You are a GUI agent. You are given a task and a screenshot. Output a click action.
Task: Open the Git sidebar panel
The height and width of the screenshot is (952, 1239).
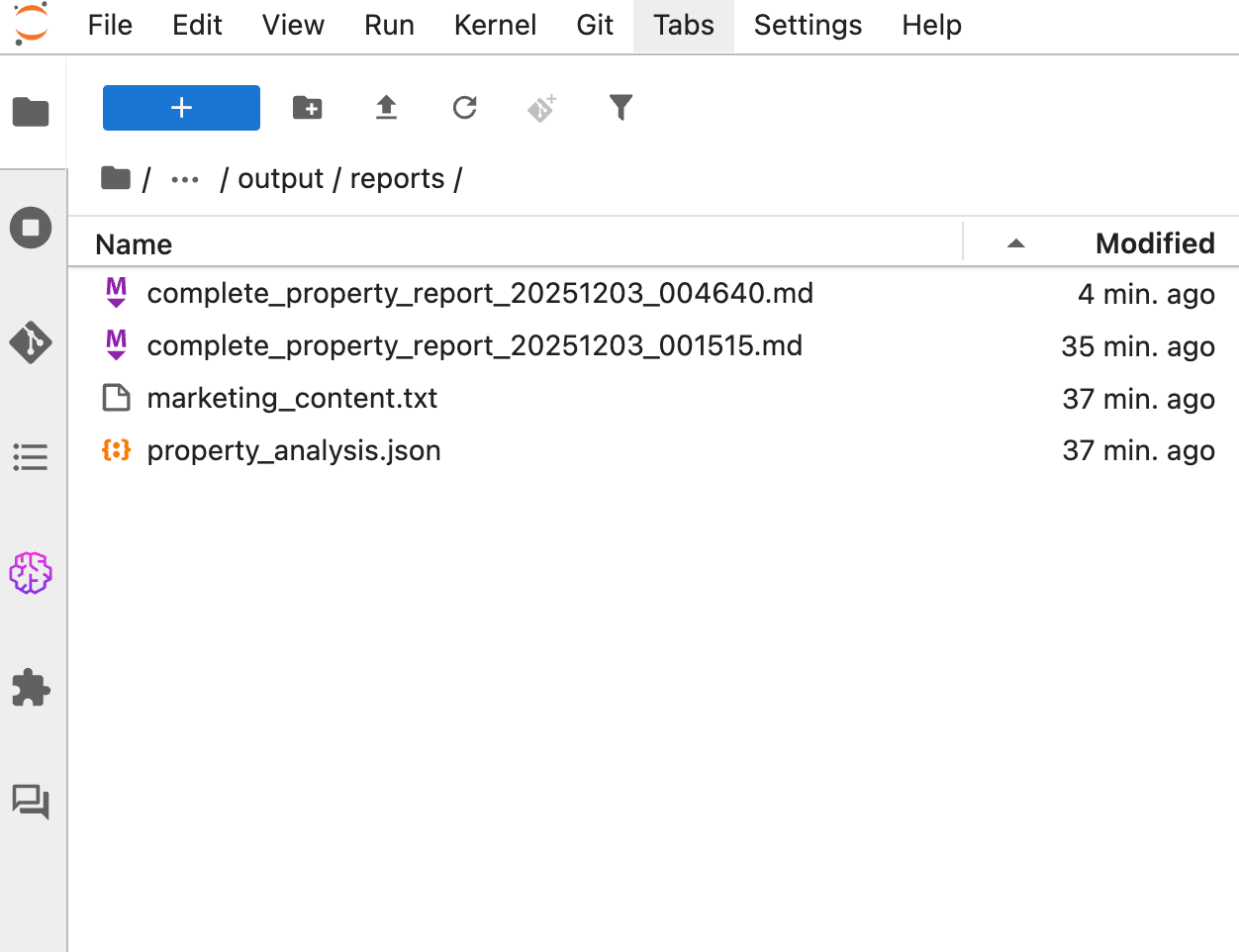(x=31, y=342)
